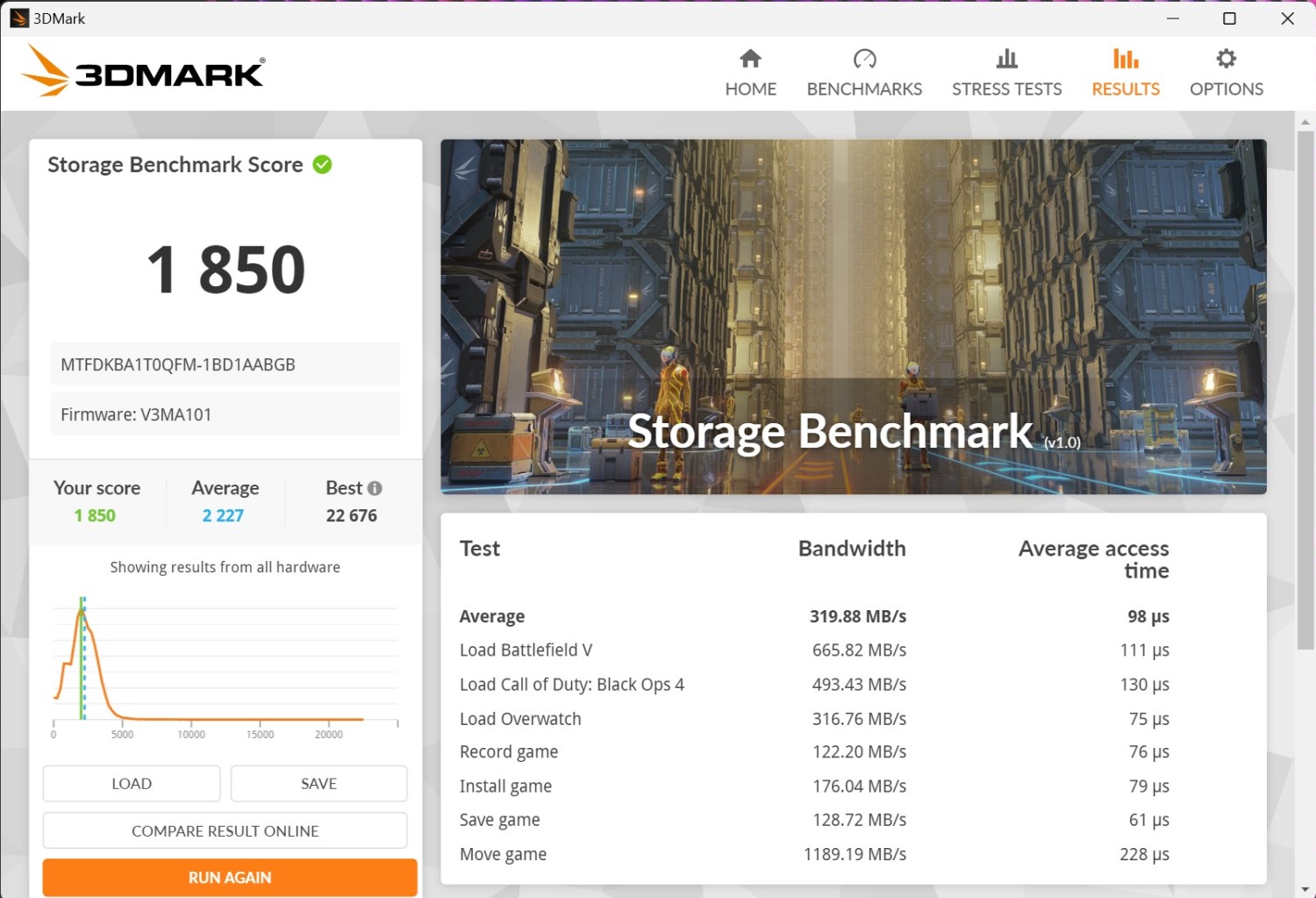Click the scrollbar down arrow
The image size is (1316, 898).
tap(1305, 889)
